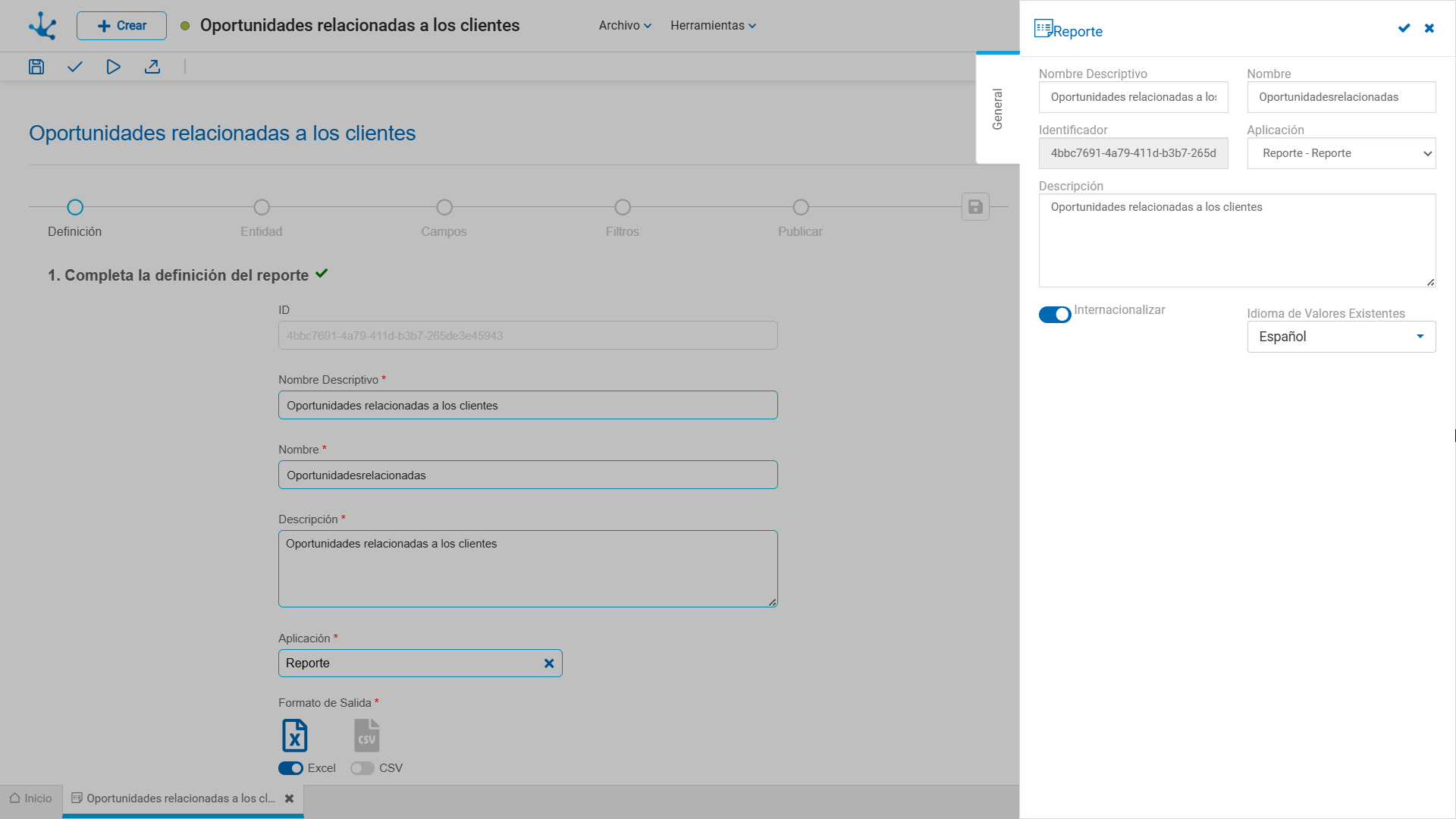Confirm Reporte panel with blue checkmark

coord(1404,28)
